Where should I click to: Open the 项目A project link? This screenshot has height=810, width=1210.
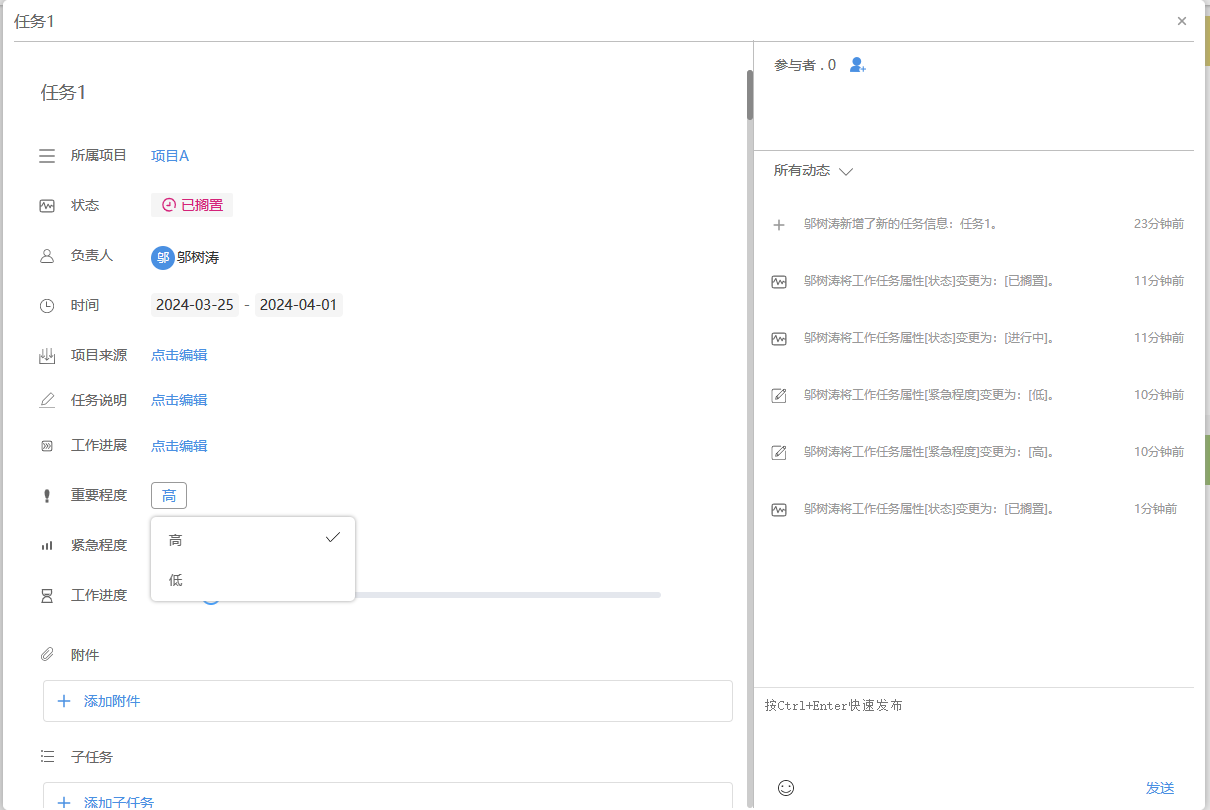click(170, 156)
